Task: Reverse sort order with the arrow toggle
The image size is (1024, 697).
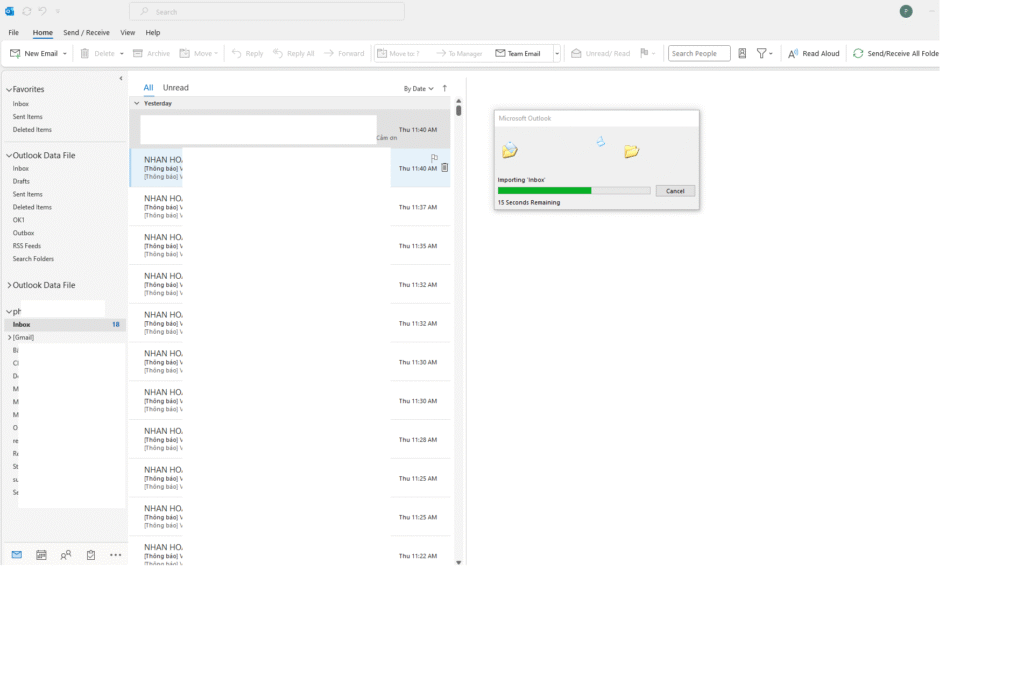Action: pyautogui.click(x=445, y=88)
